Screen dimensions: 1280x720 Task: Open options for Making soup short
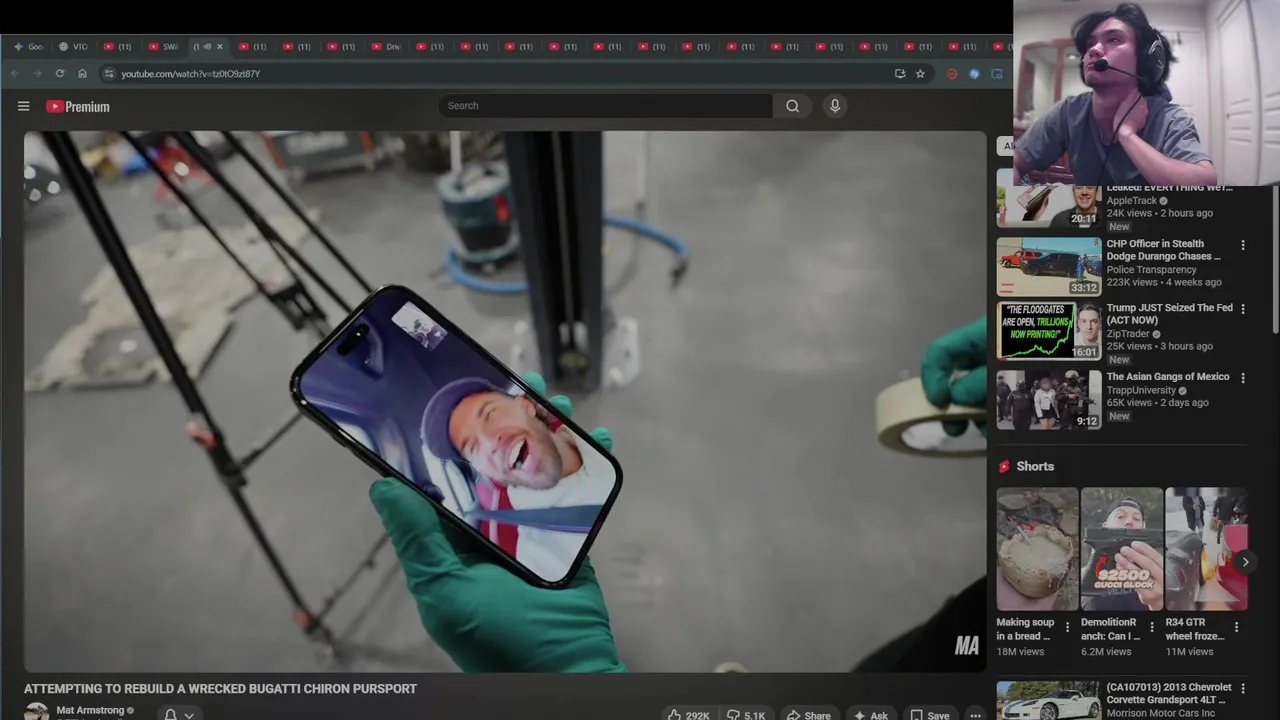point(1067,627)
